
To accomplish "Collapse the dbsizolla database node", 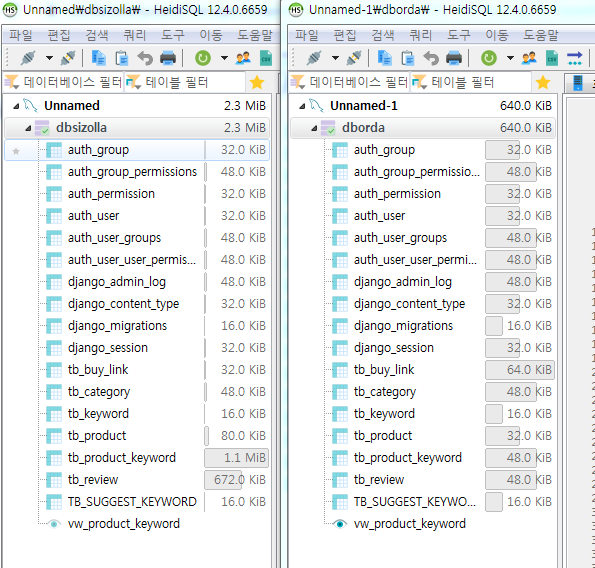I will 28,128.
